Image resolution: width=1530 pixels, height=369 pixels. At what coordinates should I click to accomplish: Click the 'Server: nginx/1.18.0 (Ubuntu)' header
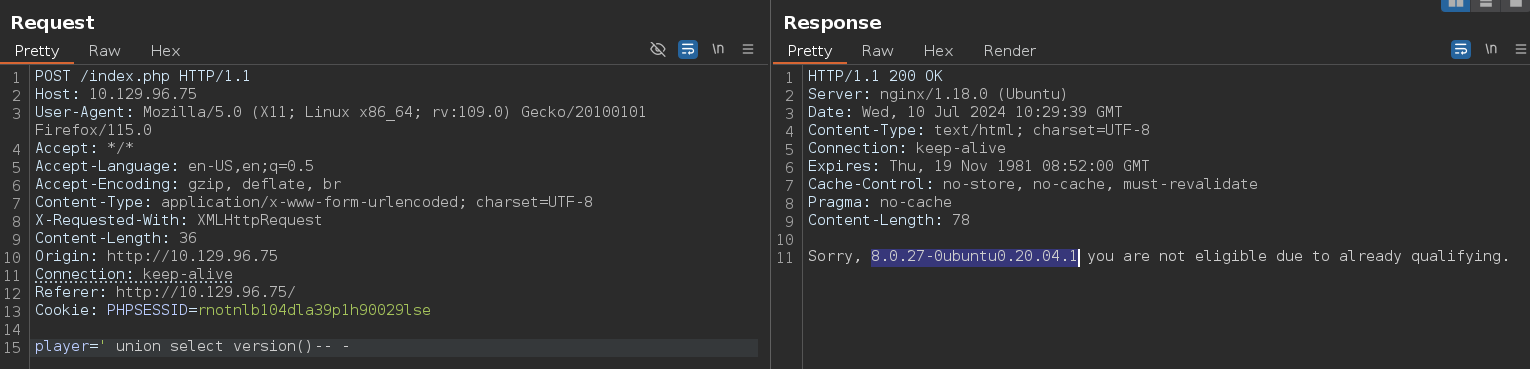937,94
